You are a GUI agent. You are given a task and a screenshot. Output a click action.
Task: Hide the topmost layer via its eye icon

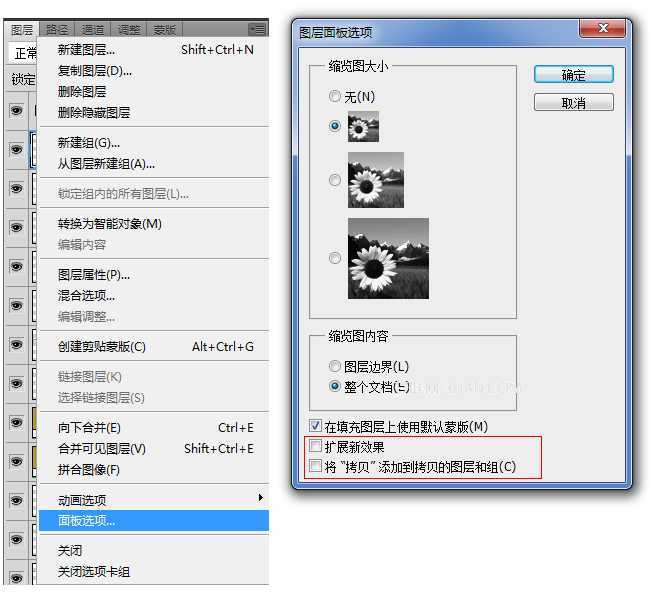[16, 111]
